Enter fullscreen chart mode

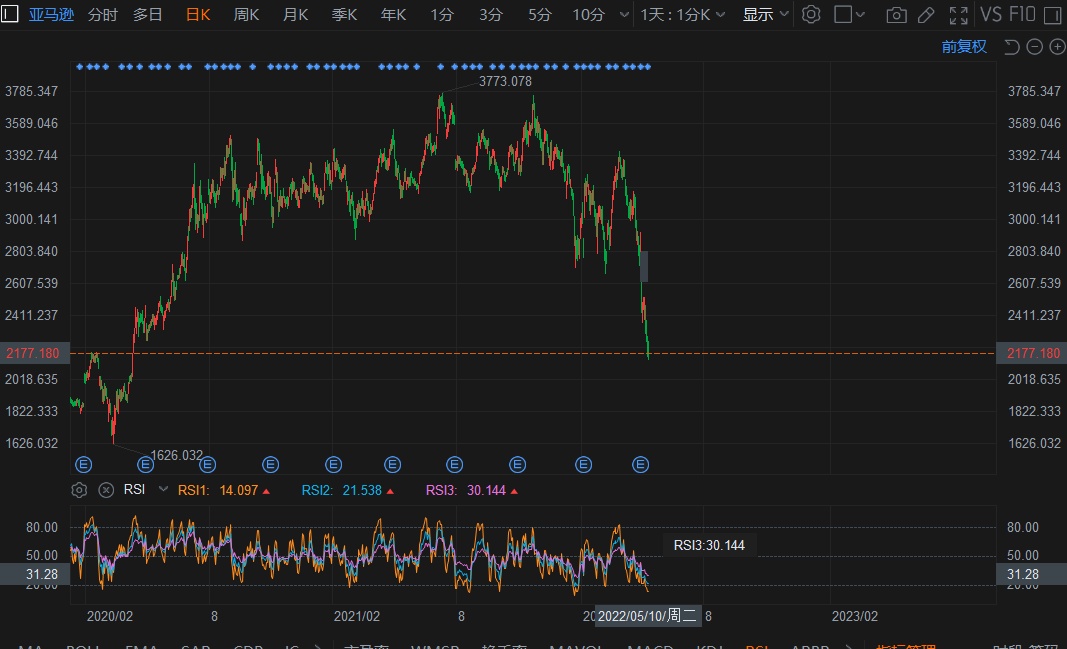tap(958, 15)
